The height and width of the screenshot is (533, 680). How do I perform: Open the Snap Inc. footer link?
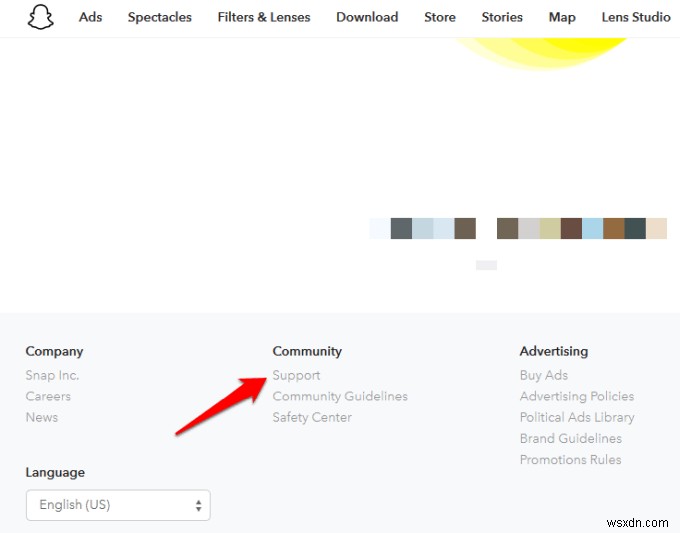52,375
